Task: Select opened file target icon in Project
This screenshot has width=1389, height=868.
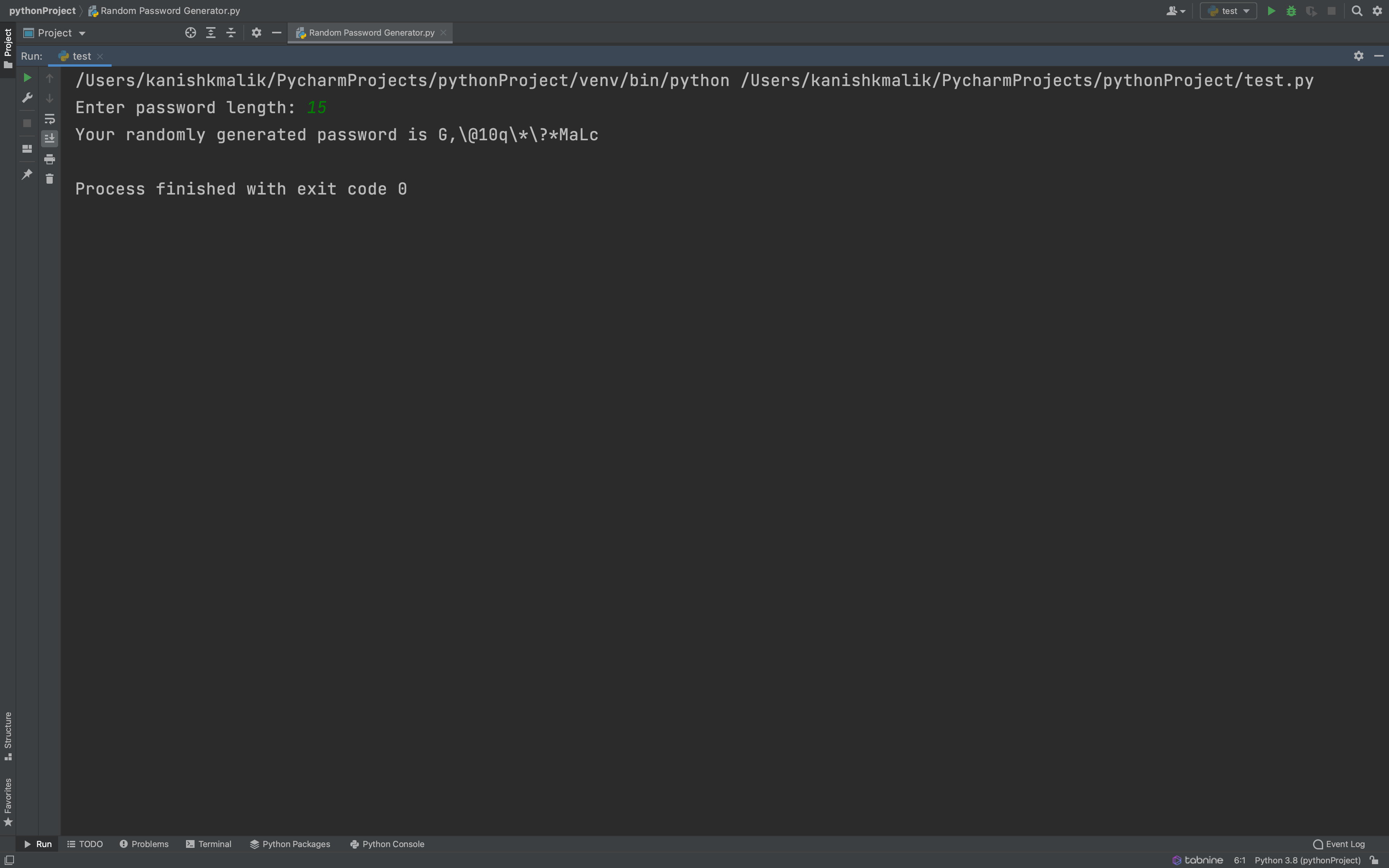Action: pyautogui.click(x=191, y=33)
